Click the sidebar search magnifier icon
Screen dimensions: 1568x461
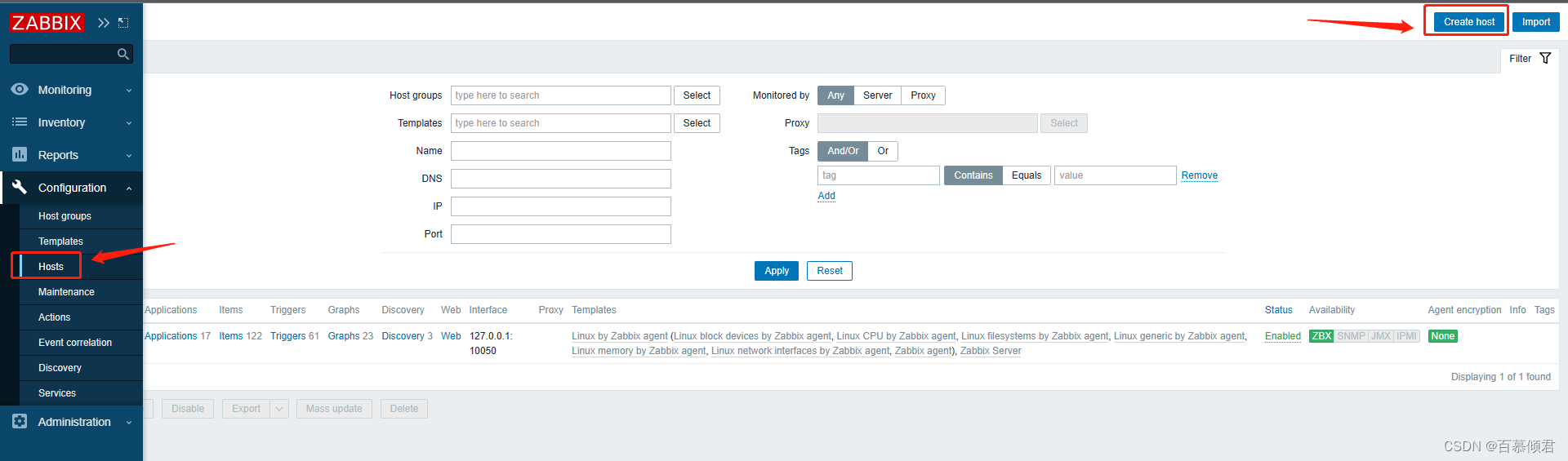pyautogui.click(x=123, y=54)
